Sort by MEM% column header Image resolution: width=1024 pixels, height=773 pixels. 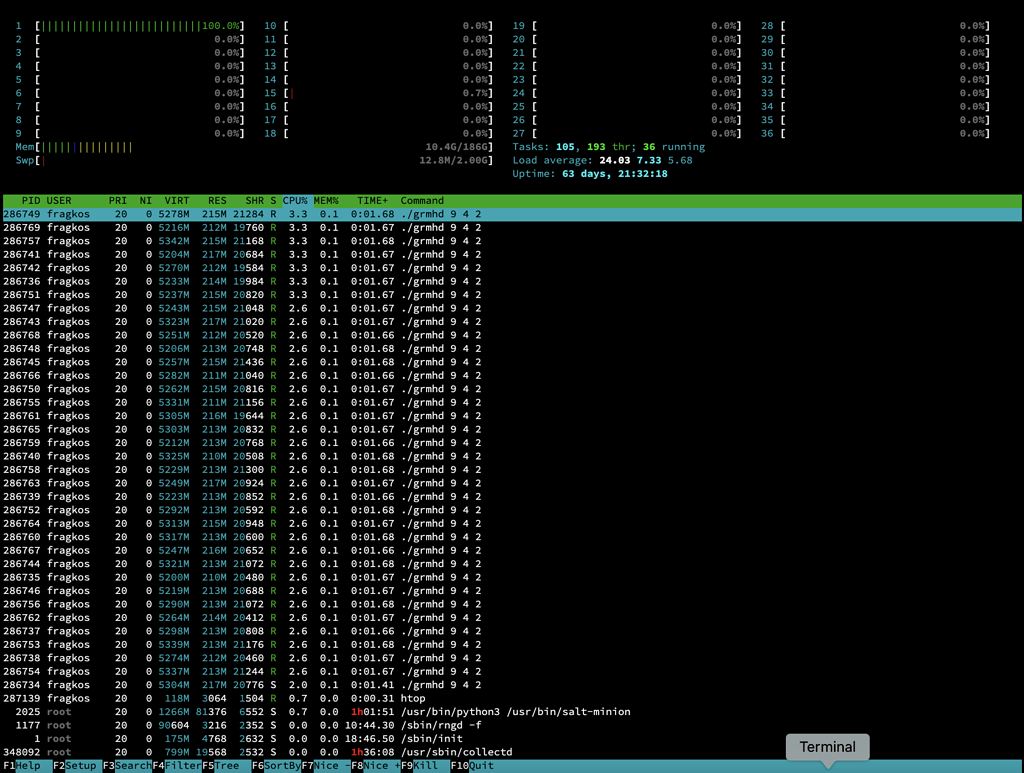click(x=326, y=200)
